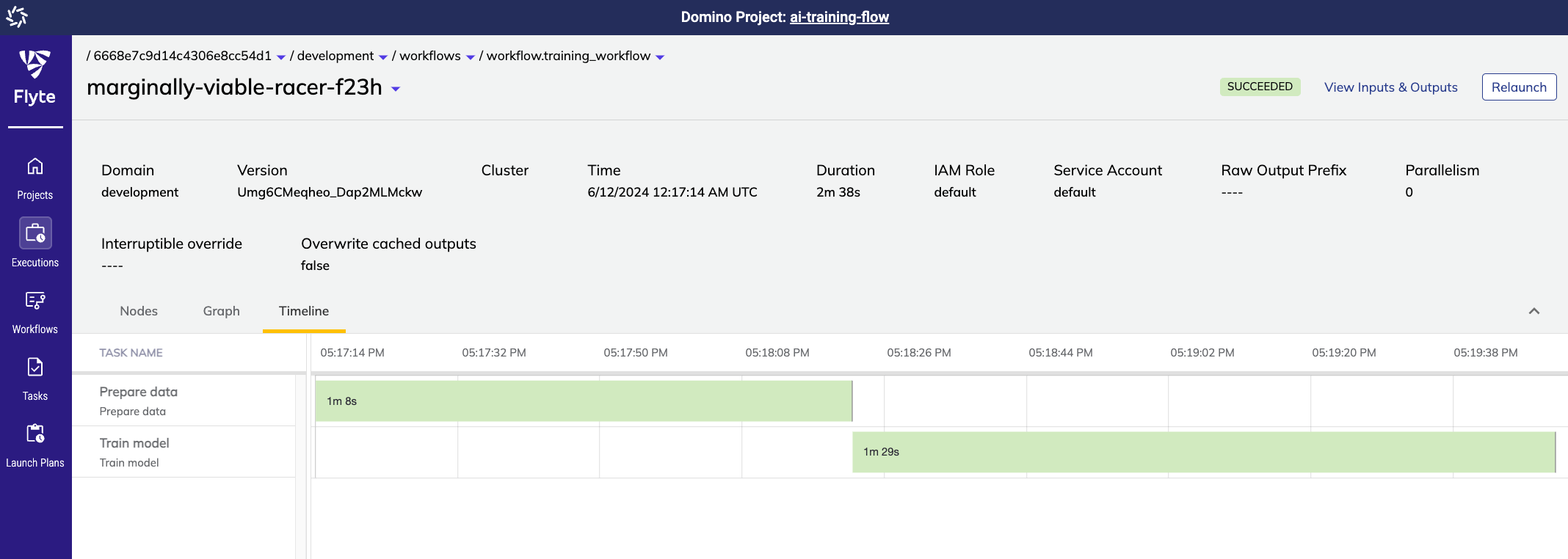The image size is (1568, 559).
Task: Click the 05:17:14 PM timeline label
Action: point(352,353)
